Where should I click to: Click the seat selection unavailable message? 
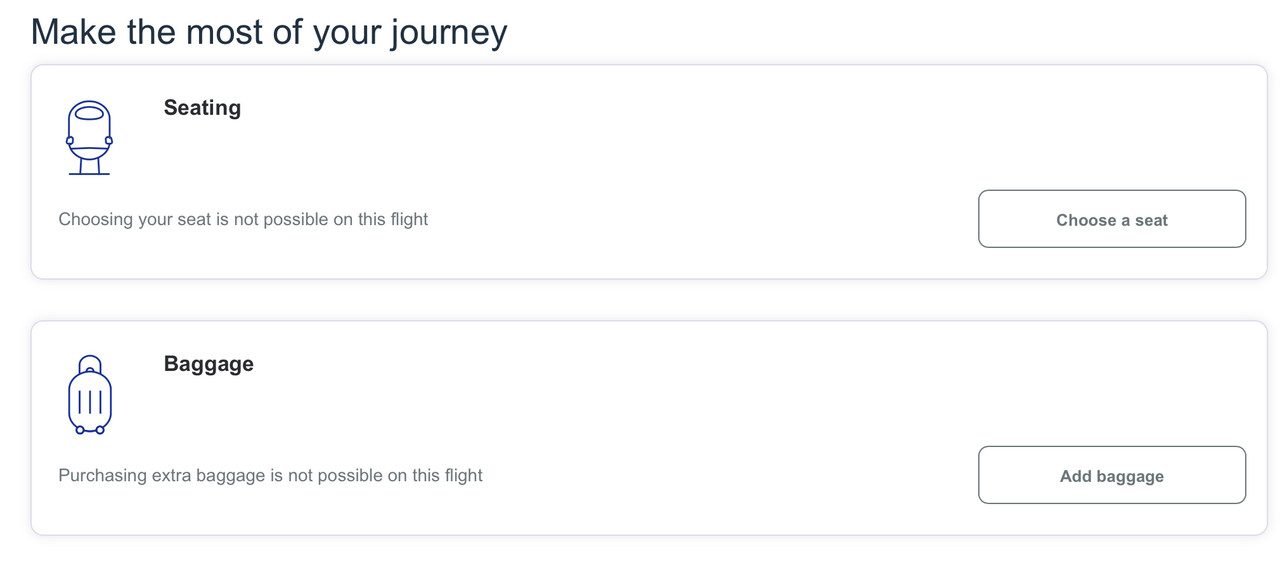pos(243,219)
